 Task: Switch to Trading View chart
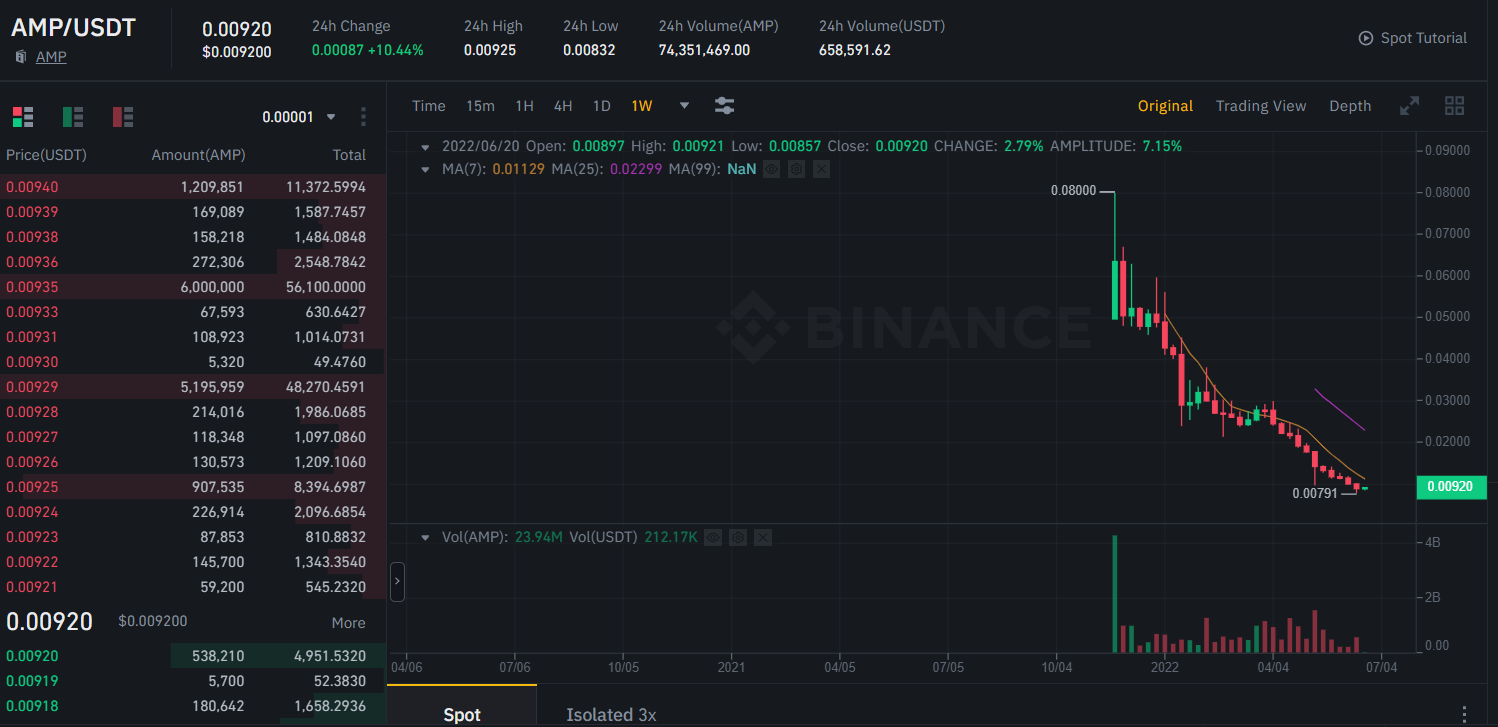pos(1261,106)
